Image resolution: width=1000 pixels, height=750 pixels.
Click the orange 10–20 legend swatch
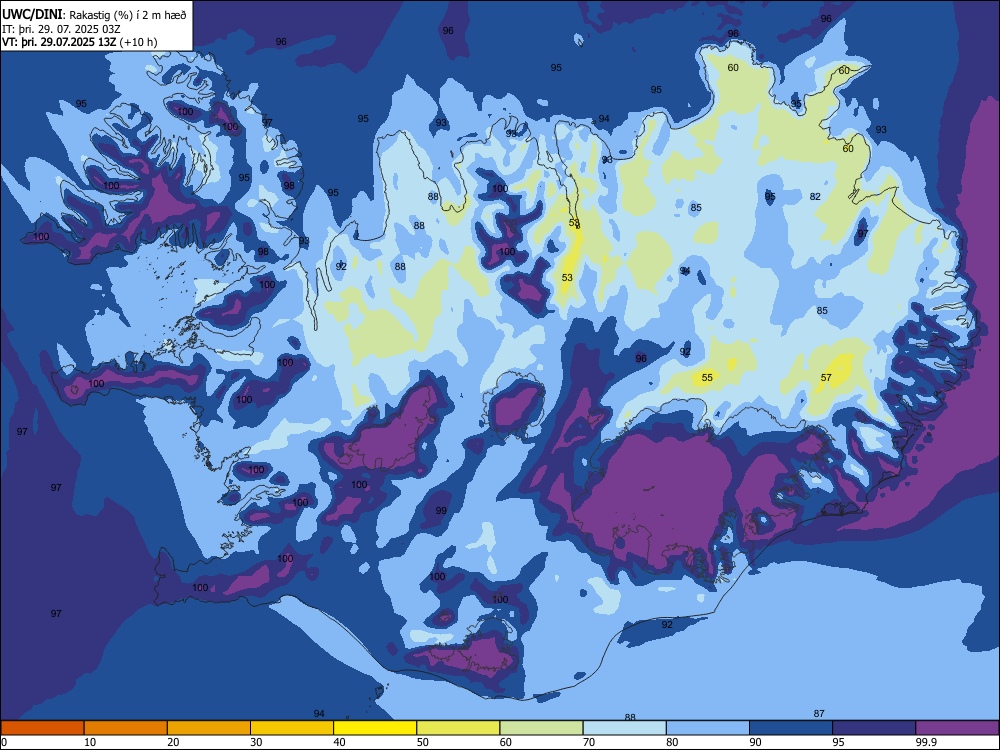(126, 728)
